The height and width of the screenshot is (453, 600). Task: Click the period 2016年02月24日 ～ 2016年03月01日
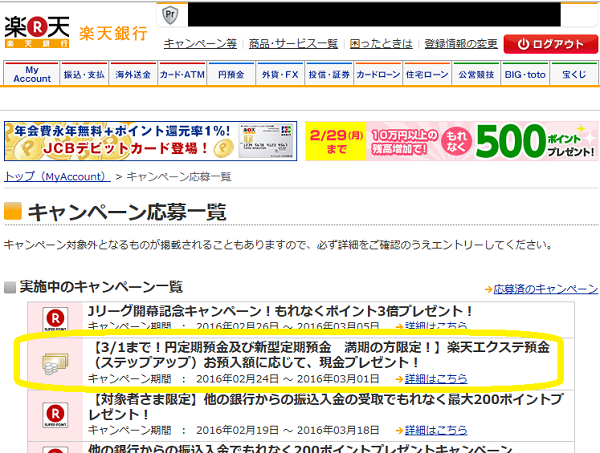tap(288, 379)
